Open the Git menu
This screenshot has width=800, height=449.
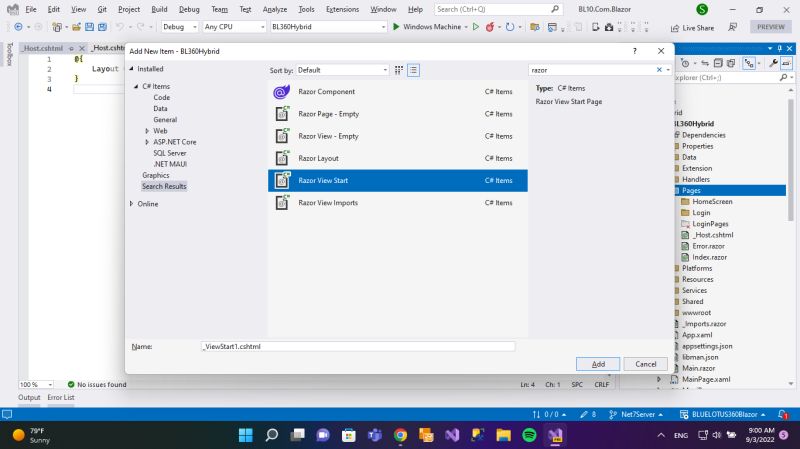tap(102, 9)
